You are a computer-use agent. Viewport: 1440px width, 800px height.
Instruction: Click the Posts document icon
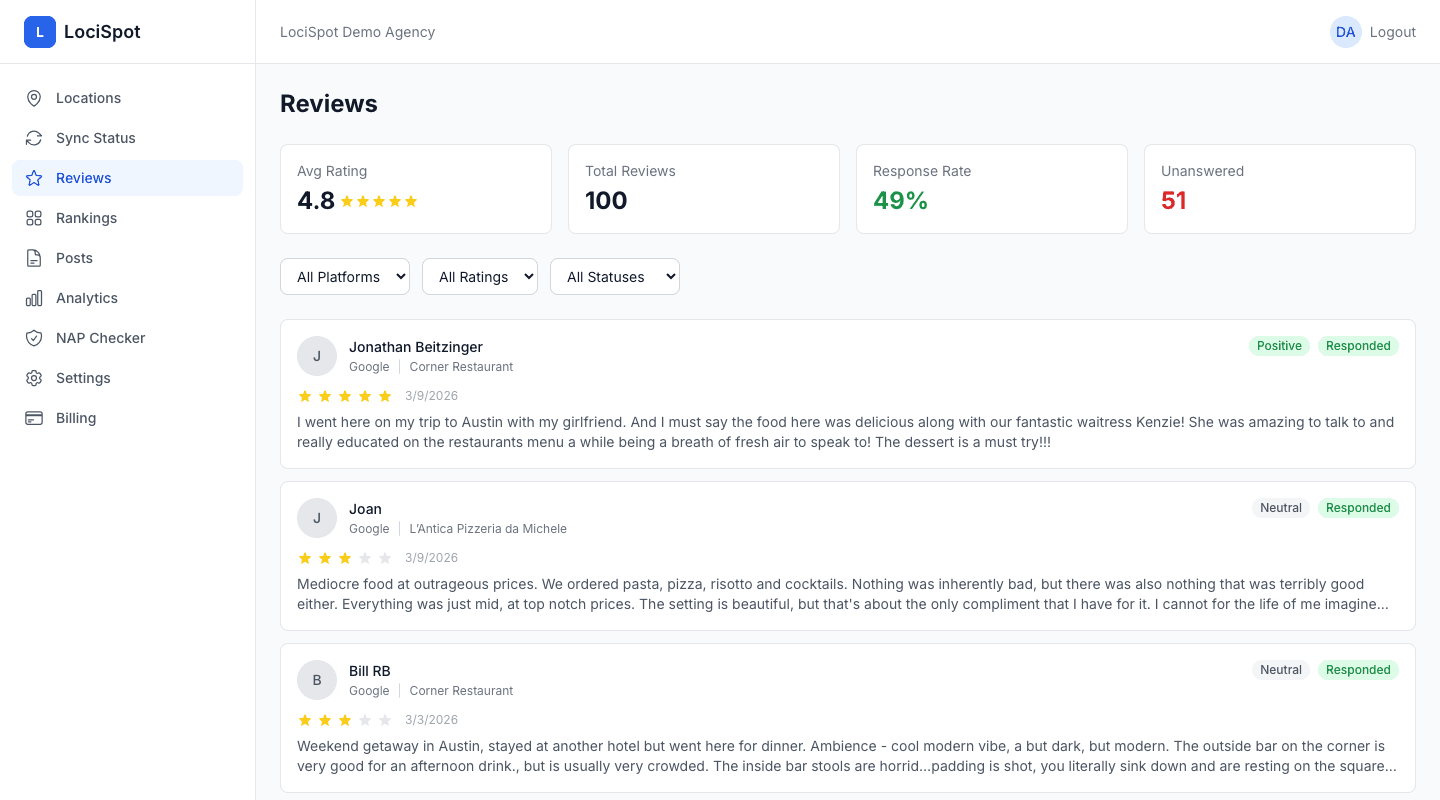pyautogui.click(x=33, y=258)
